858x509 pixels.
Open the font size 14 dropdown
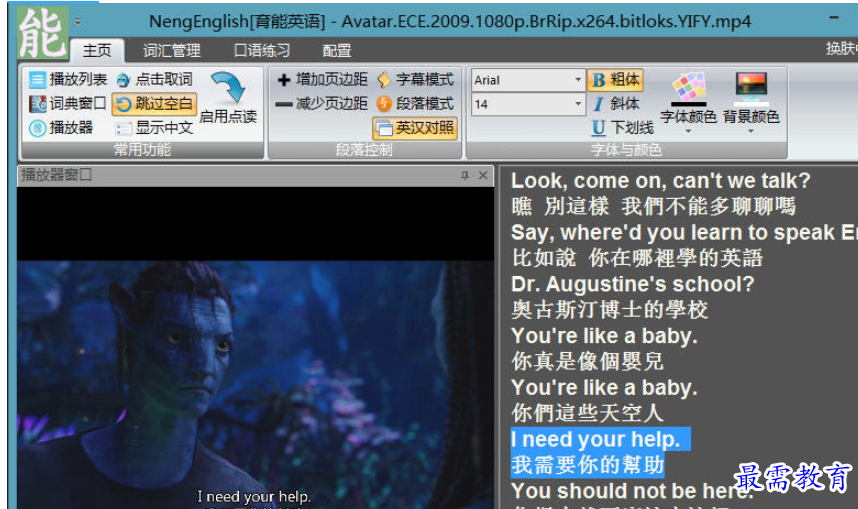578,104
